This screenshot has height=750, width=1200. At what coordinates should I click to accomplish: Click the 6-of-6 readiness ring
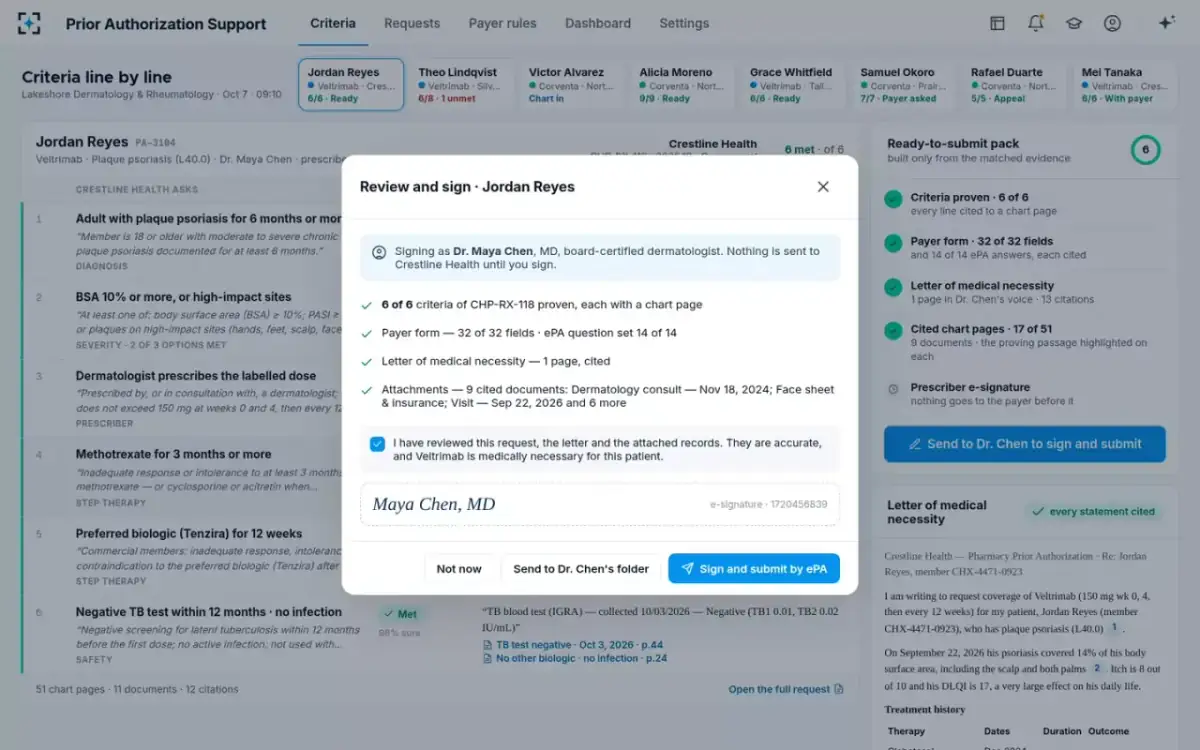(1145, 151)
